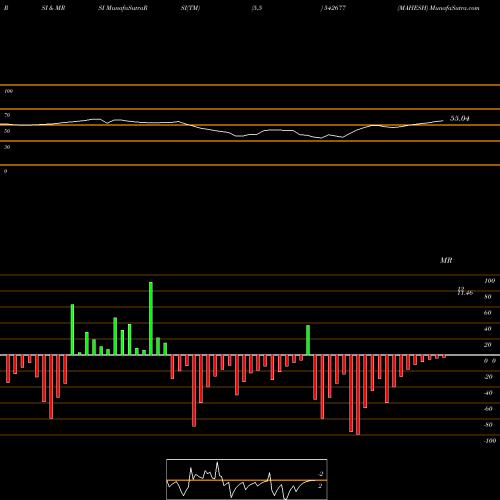Click the MR axis label -80
This screenshot has height=500, width=500.
(488, 425)
